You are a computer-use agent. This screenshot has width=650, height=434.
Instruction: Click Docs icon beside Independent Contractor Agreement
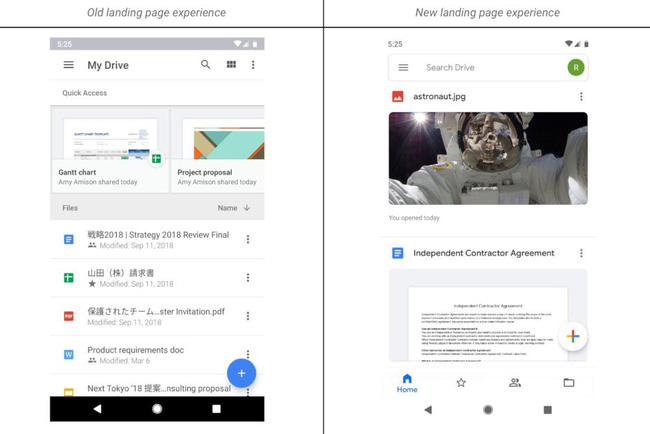coord(398,253)
